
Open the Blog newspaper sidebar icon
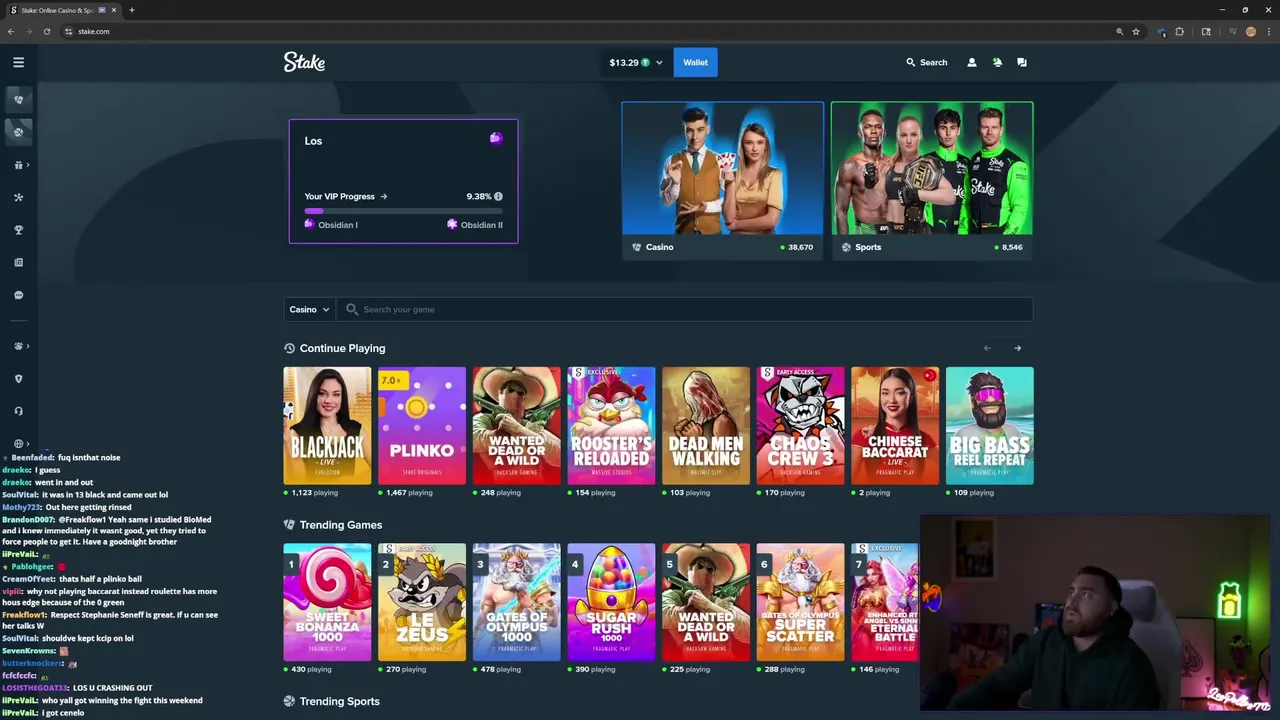pos(18,262)
